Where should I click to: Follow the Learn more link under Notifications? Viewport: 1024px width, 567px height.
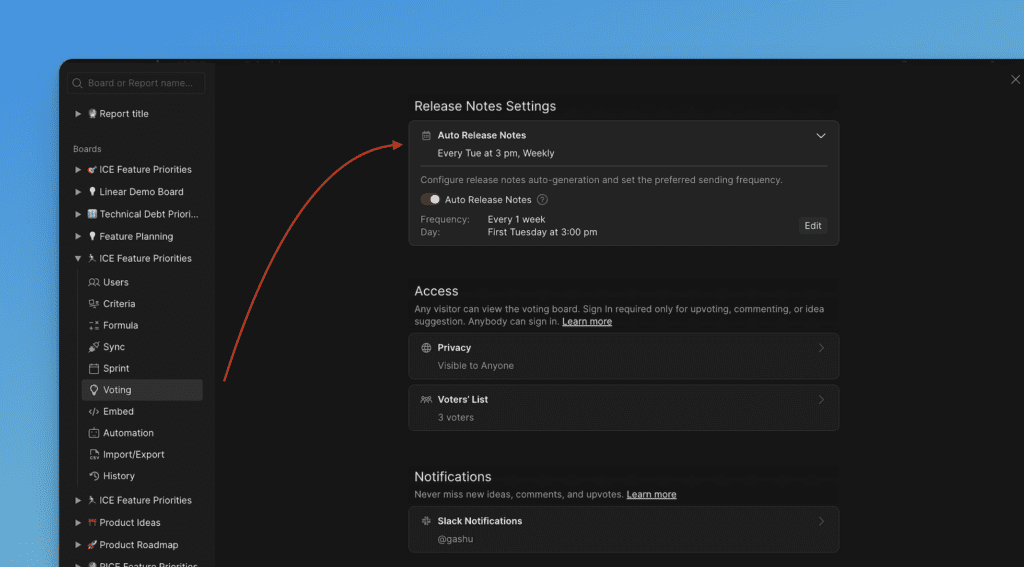tap(651, 495)
